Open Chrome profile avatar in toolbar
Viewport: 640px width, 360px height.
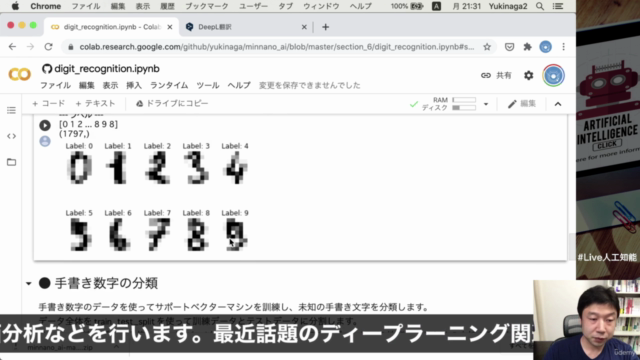click(545, 47)
